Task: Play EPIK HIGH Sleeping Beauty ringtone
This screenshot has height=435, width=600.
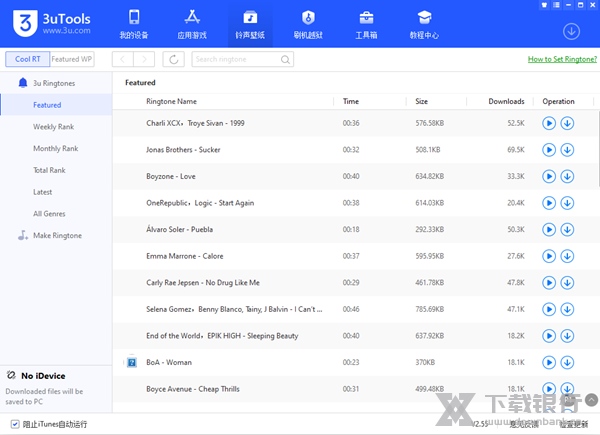Action: tap(549, 336)
